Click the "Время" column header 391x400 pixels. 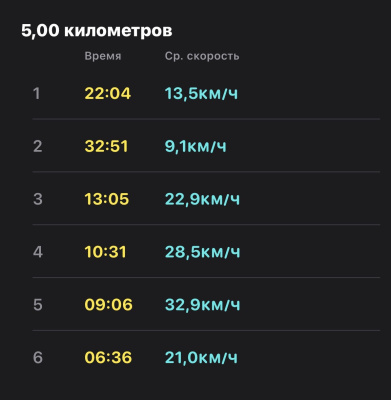pos(103,56)
